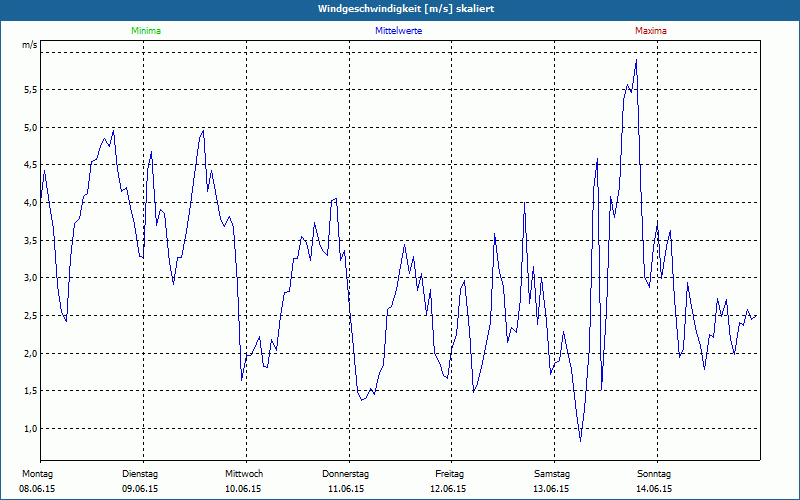Click the date 09.06.15
Screen dimensions: 800x500
pyautogui.click(x=140, y=489)
